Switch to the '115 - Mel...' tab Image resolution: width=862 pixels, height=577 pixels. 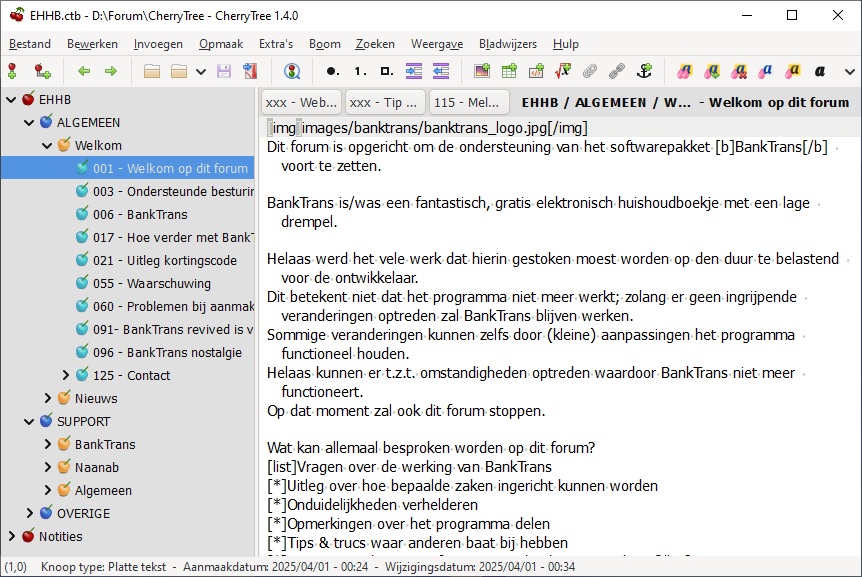click(x=468, y=102)
